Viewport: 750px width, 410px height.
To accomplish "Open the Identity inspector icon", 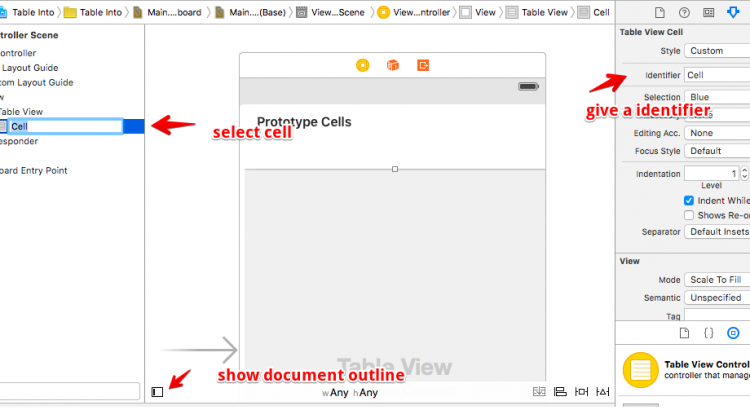I will coord(709,12).
